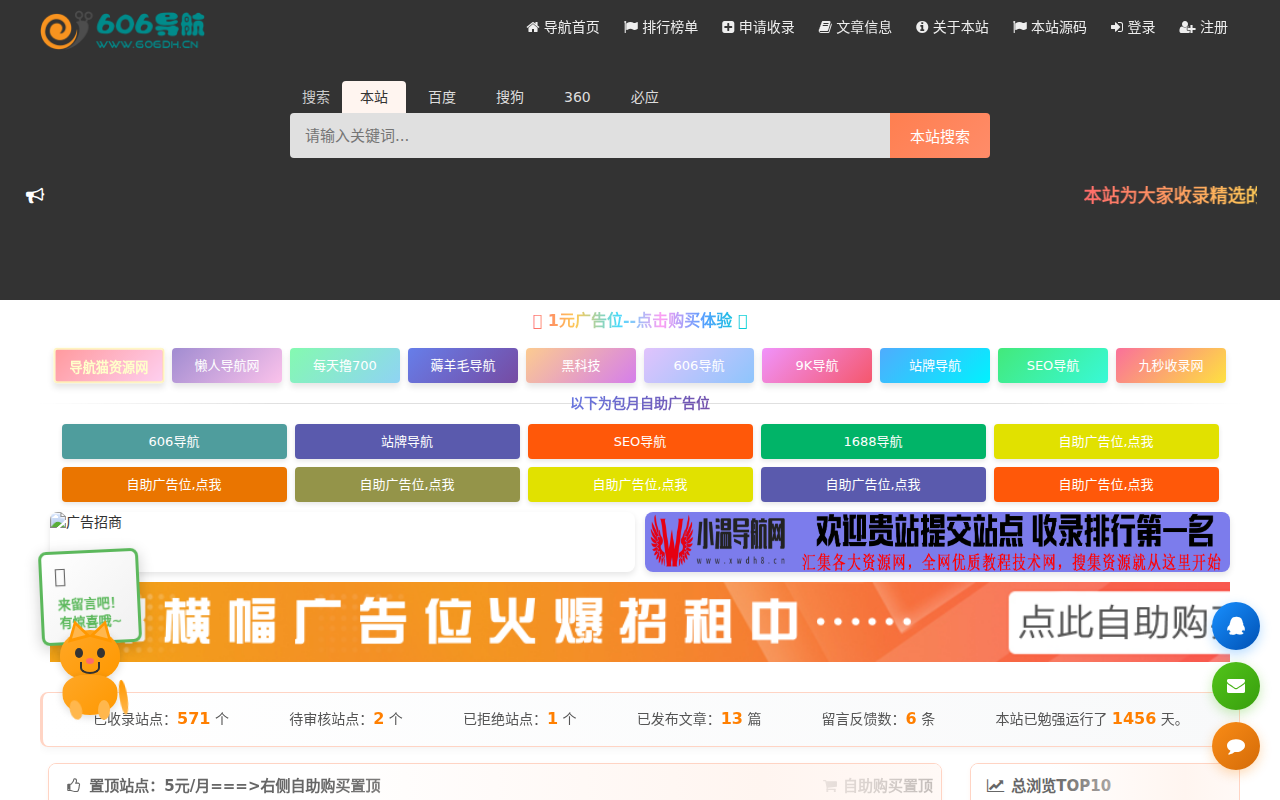Click the 小温导航网 banner
Viewport: 1280px width, 800px height.
(937, 541)
